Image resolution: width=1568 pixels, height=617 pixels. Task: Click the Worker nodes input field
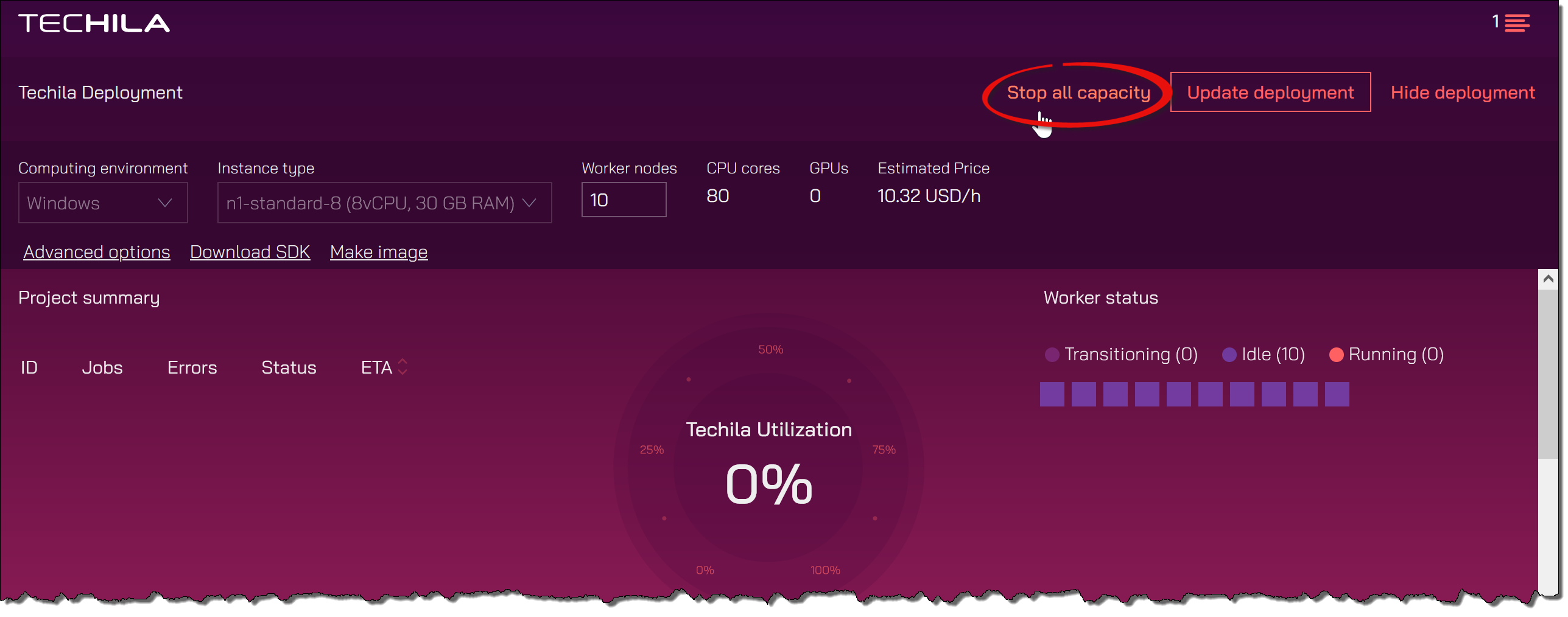tap(623, 200)
